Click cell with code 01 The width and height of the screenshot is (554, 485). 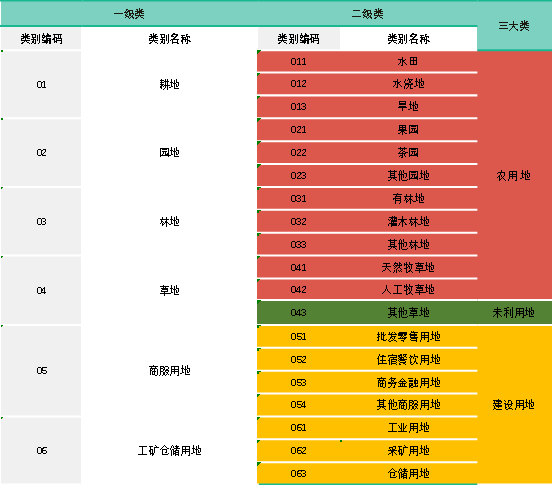coord(41,84)
